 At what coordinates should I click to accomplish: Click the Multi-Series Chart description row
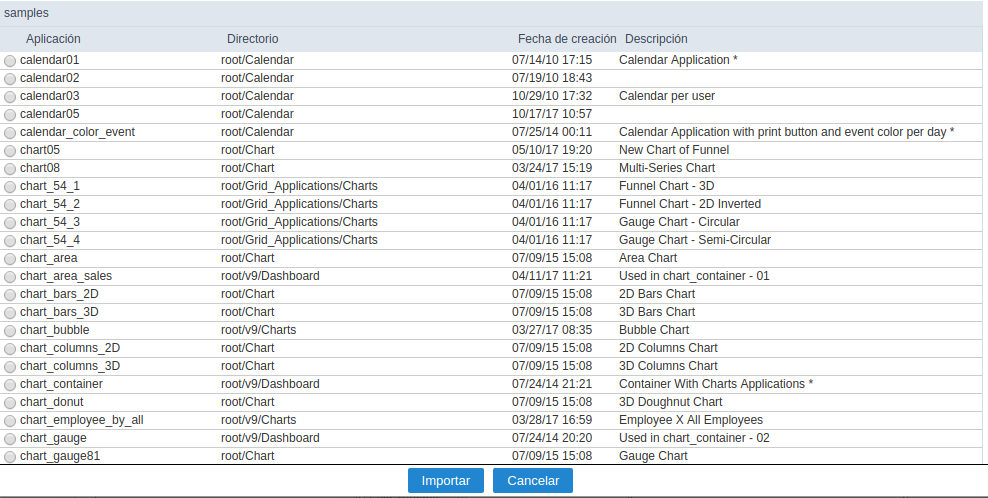[667, 168]
